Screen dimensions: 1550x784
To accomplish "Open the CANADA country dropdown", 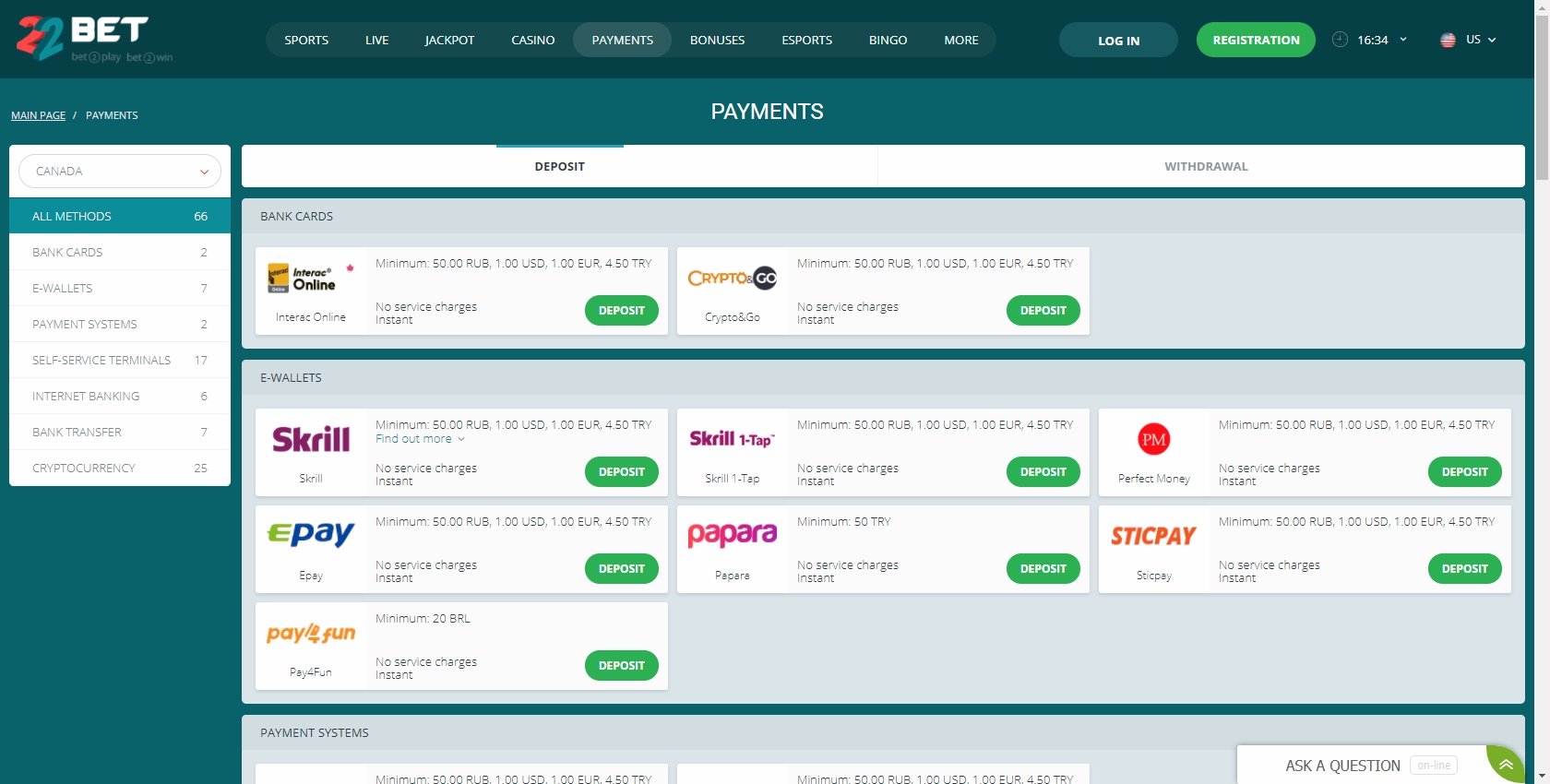I will [x=120, y=172].
